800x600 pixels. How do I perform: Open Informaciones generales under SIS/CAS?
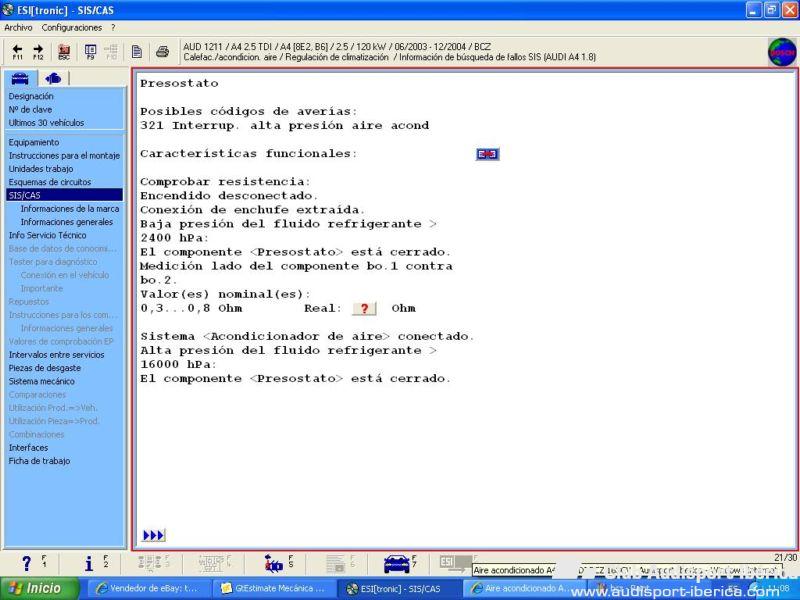coord(67,222)
